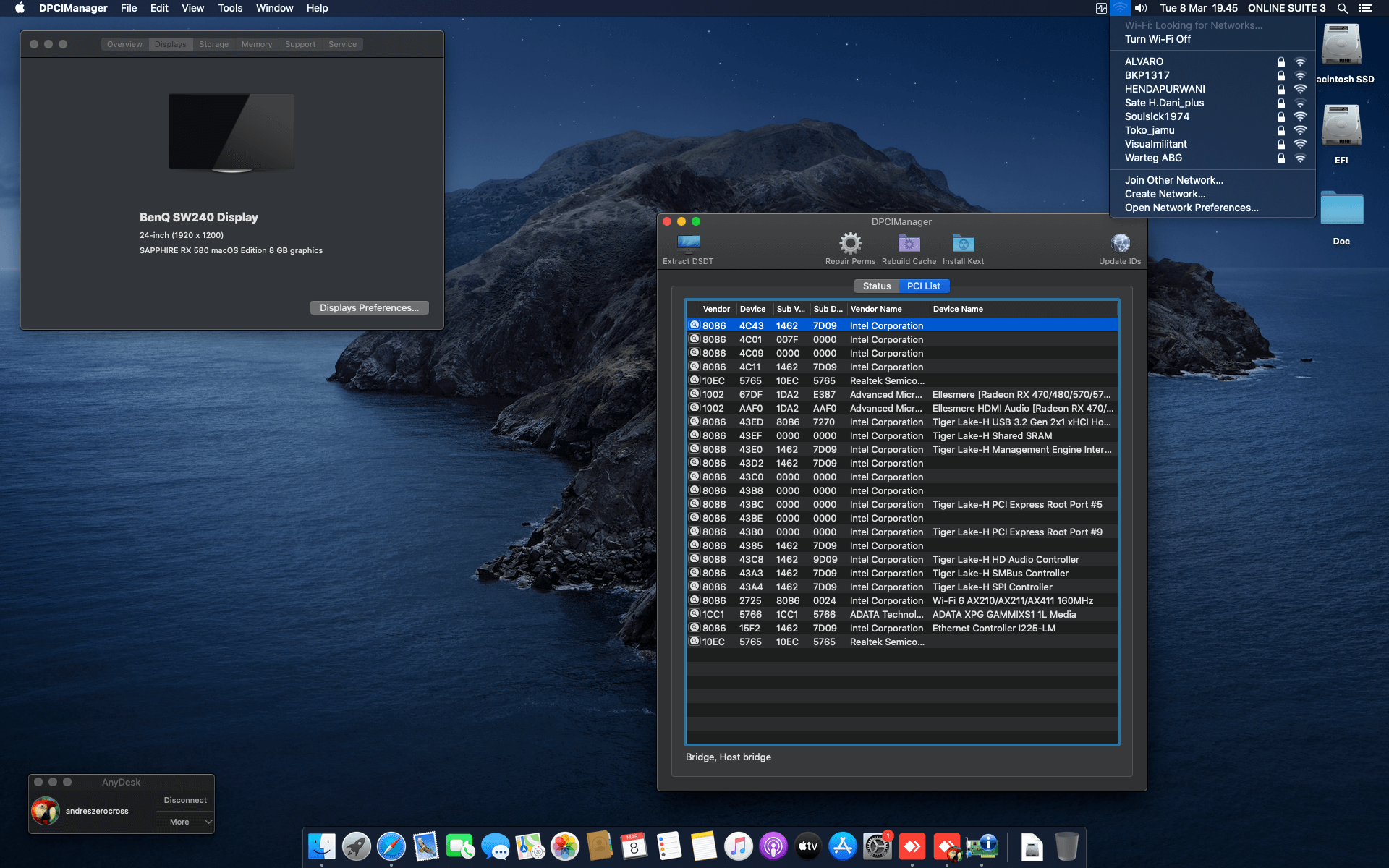Click the Displays Preferences button
This screenshot has width=1389, height=868.
point(369,307)
